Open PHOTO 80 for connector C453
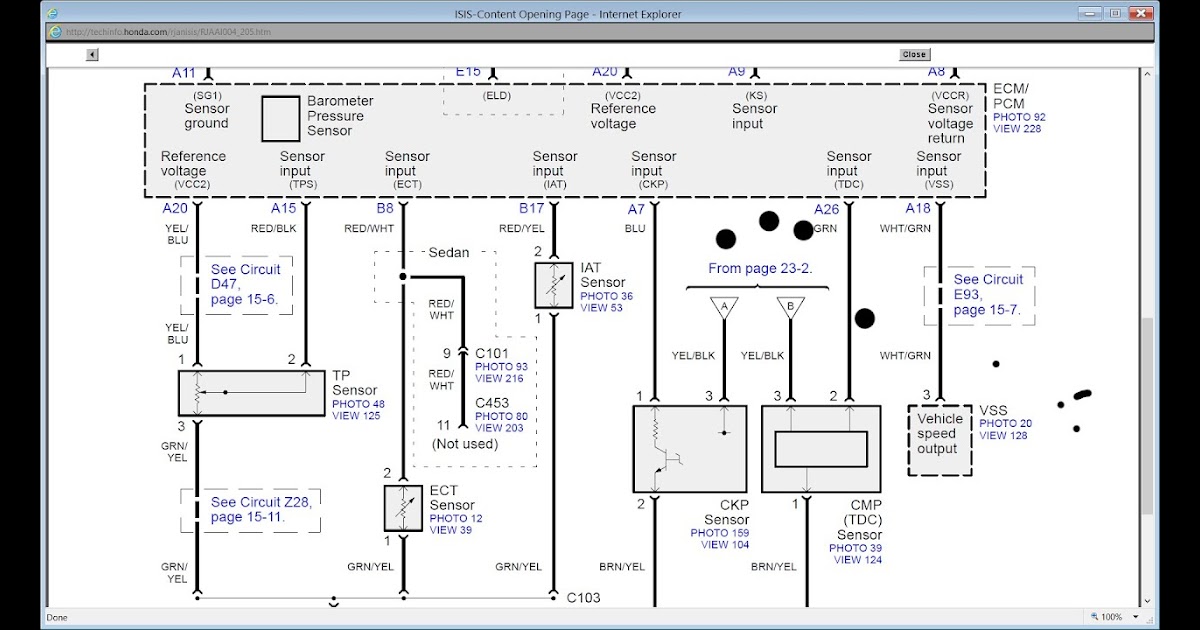Viewport: 1200px width, 630px height. click(x=501, y=416)
